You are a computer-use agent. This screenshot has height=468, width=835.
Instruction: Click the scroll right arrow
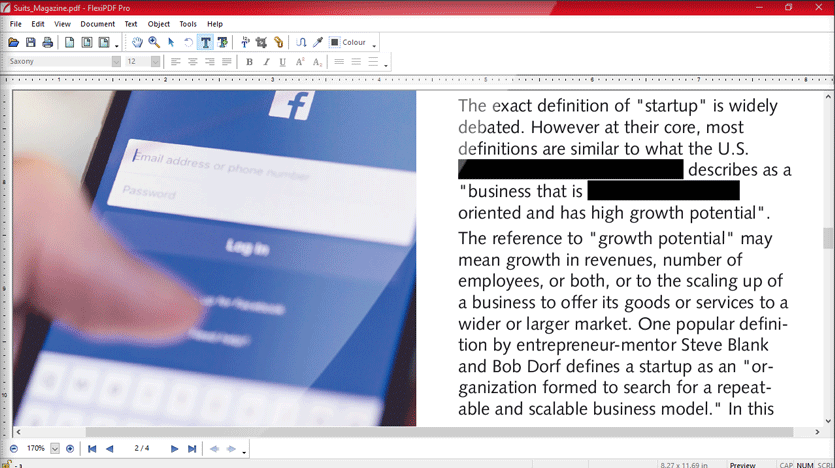817,432
